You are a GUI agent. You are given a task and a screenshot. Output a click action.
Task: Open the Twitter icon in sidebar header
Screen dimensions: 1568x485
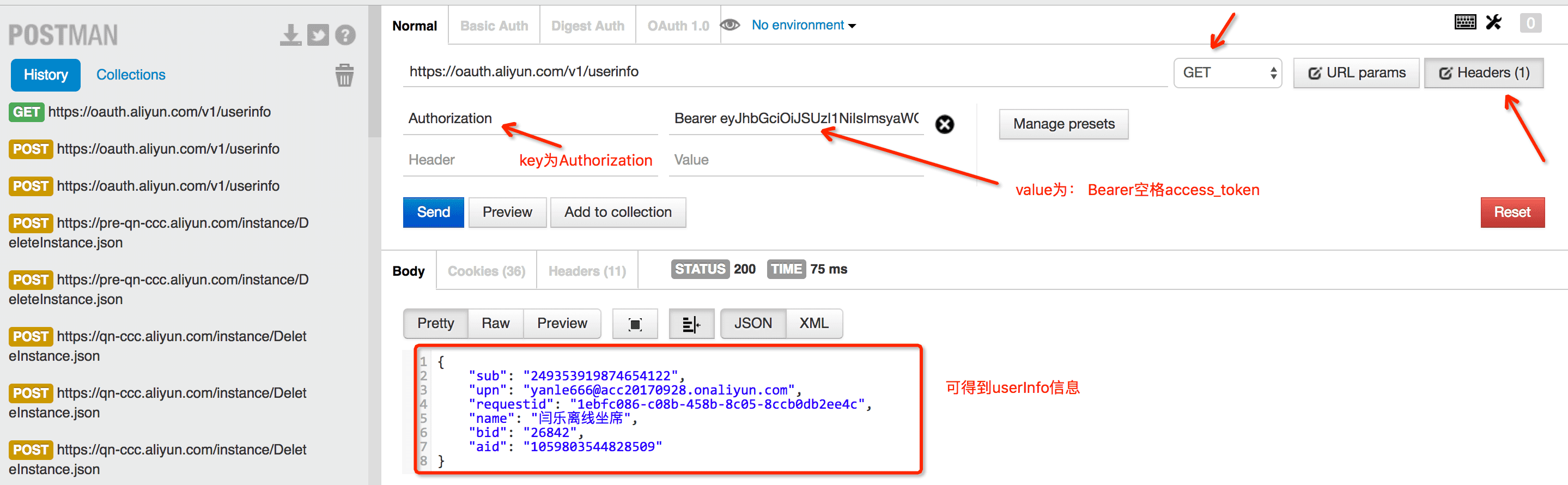pos(318,35)
